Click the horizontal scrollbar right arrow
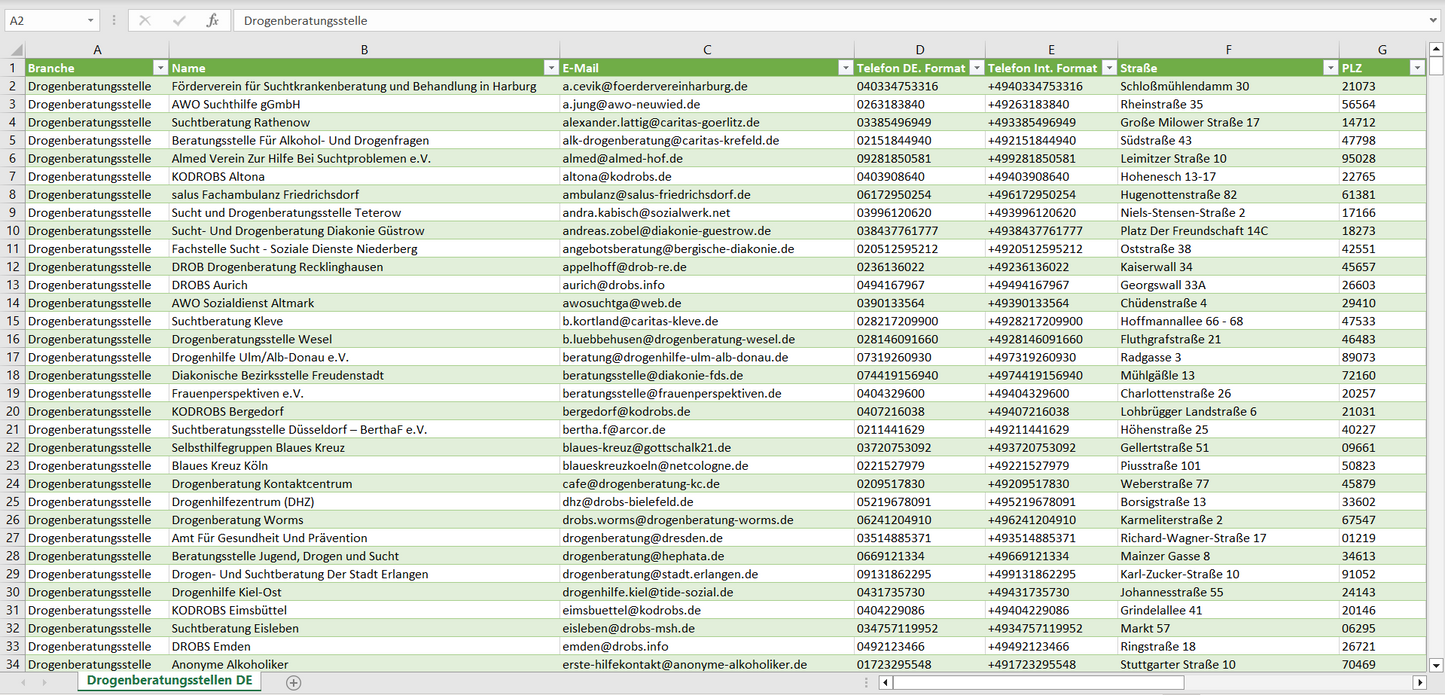Screen dimensions: 1445x695 coord(1419,682)
